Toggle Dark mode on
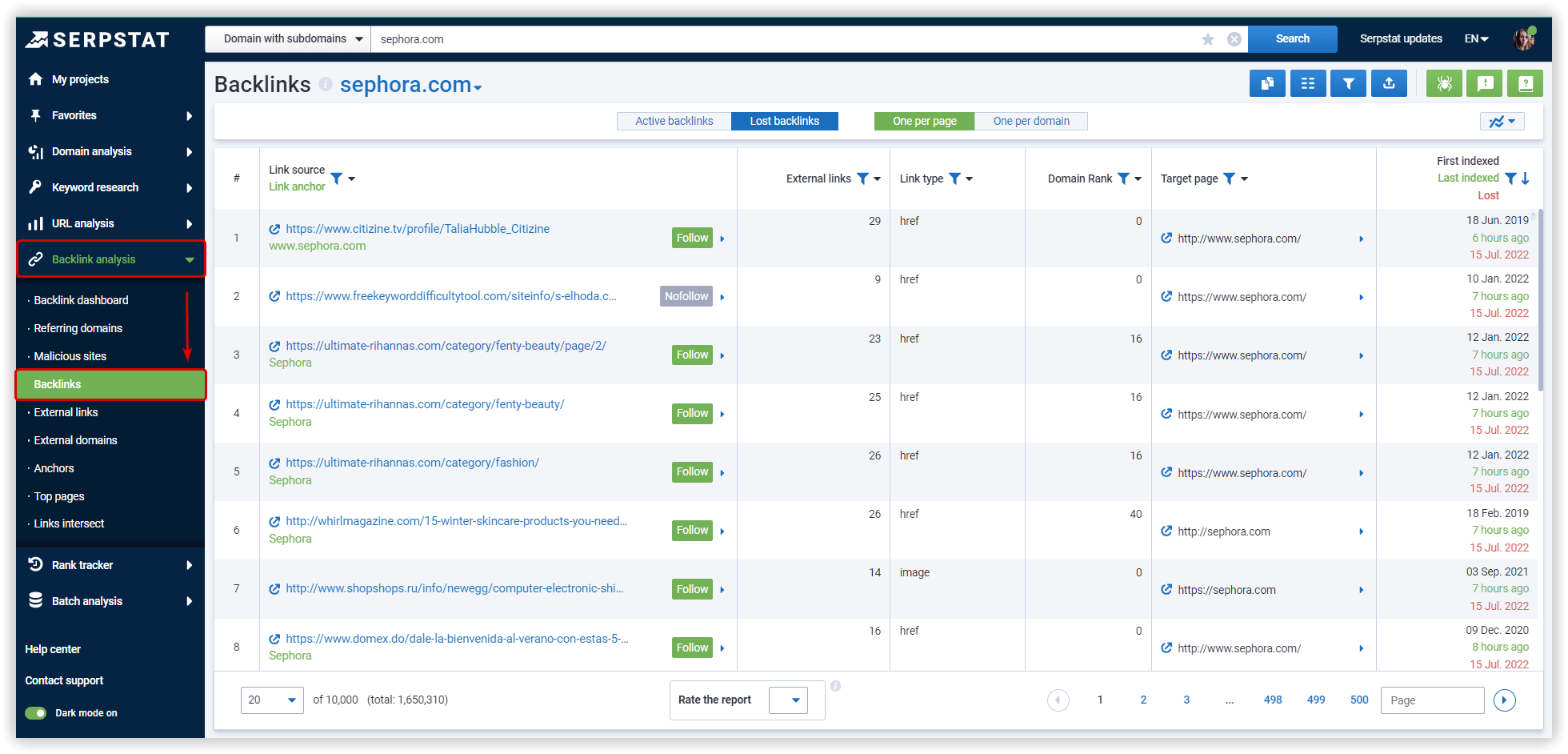This screenshot has height=754, width=1568. [x=35, y=712]
